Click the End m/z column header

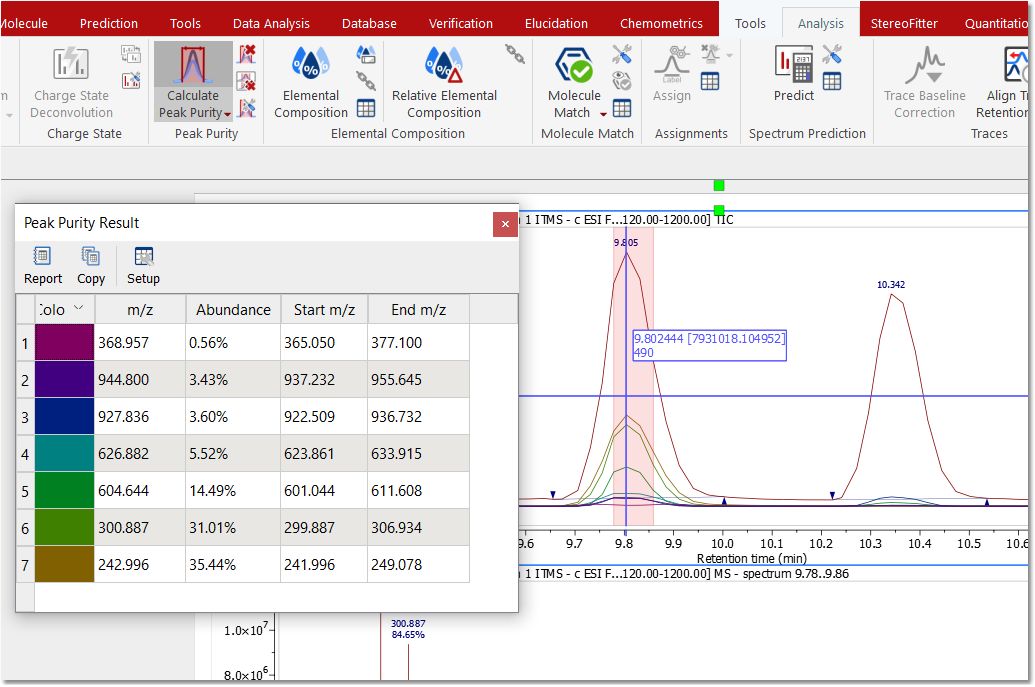tap(418, 310)
